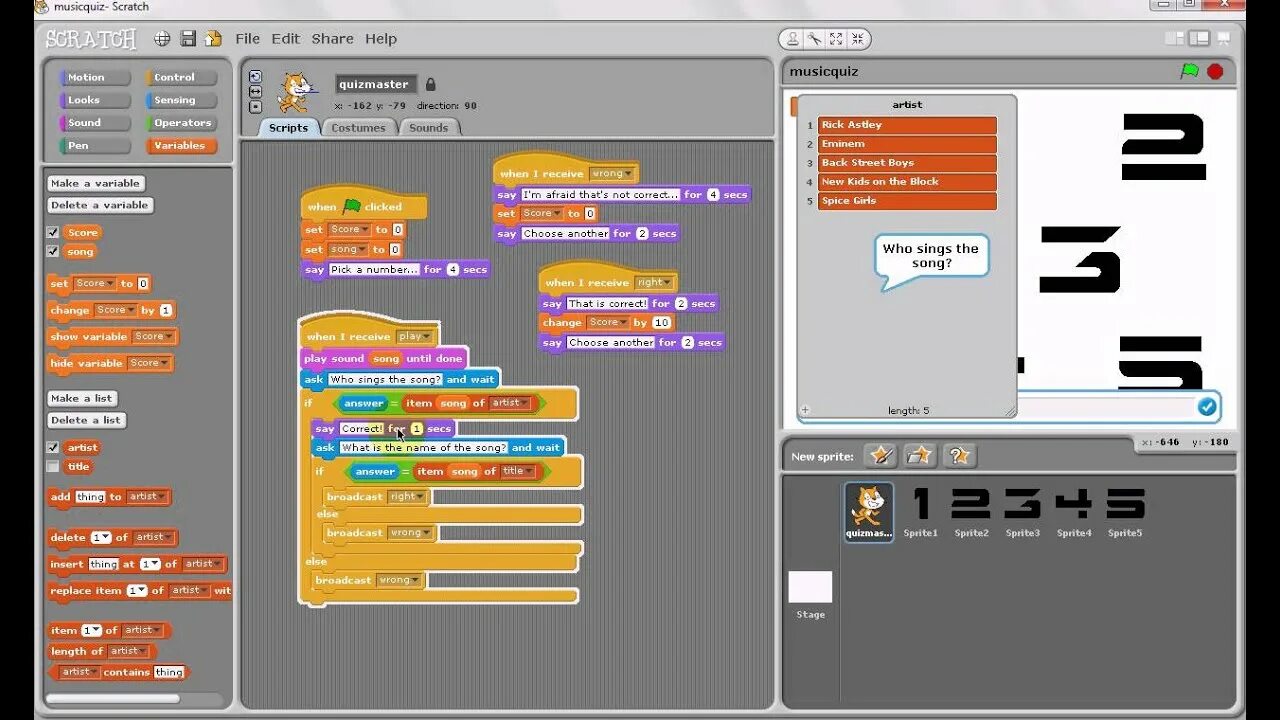Click Make a variable button

click(96, 183)
